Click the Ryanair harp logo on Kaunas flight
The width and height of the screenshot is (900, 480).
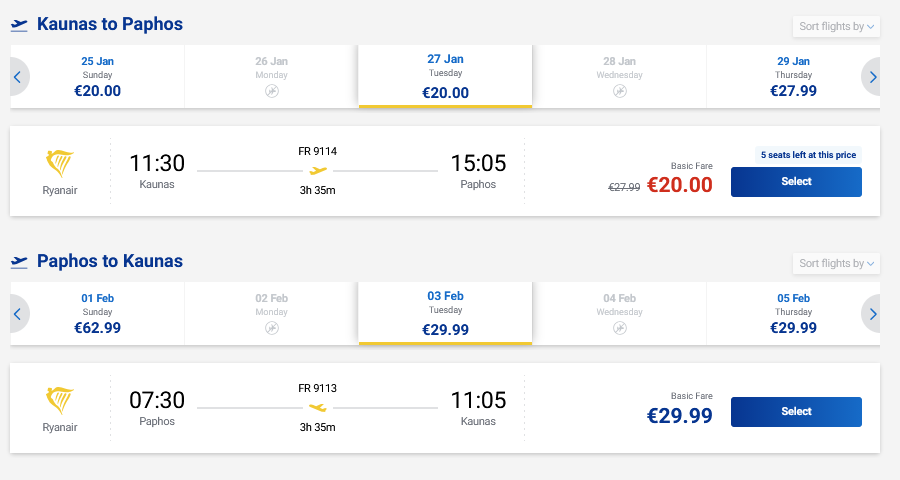[x=60, y=164]
